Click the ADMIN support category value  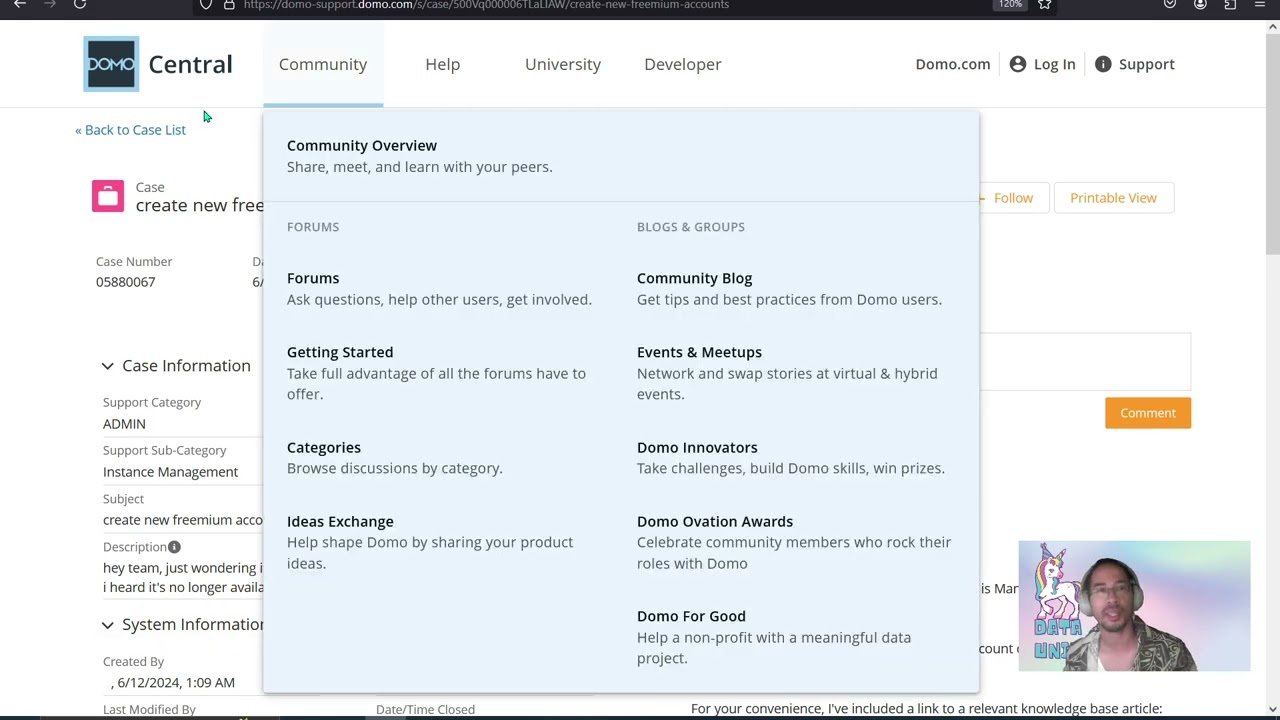[124, 424]
